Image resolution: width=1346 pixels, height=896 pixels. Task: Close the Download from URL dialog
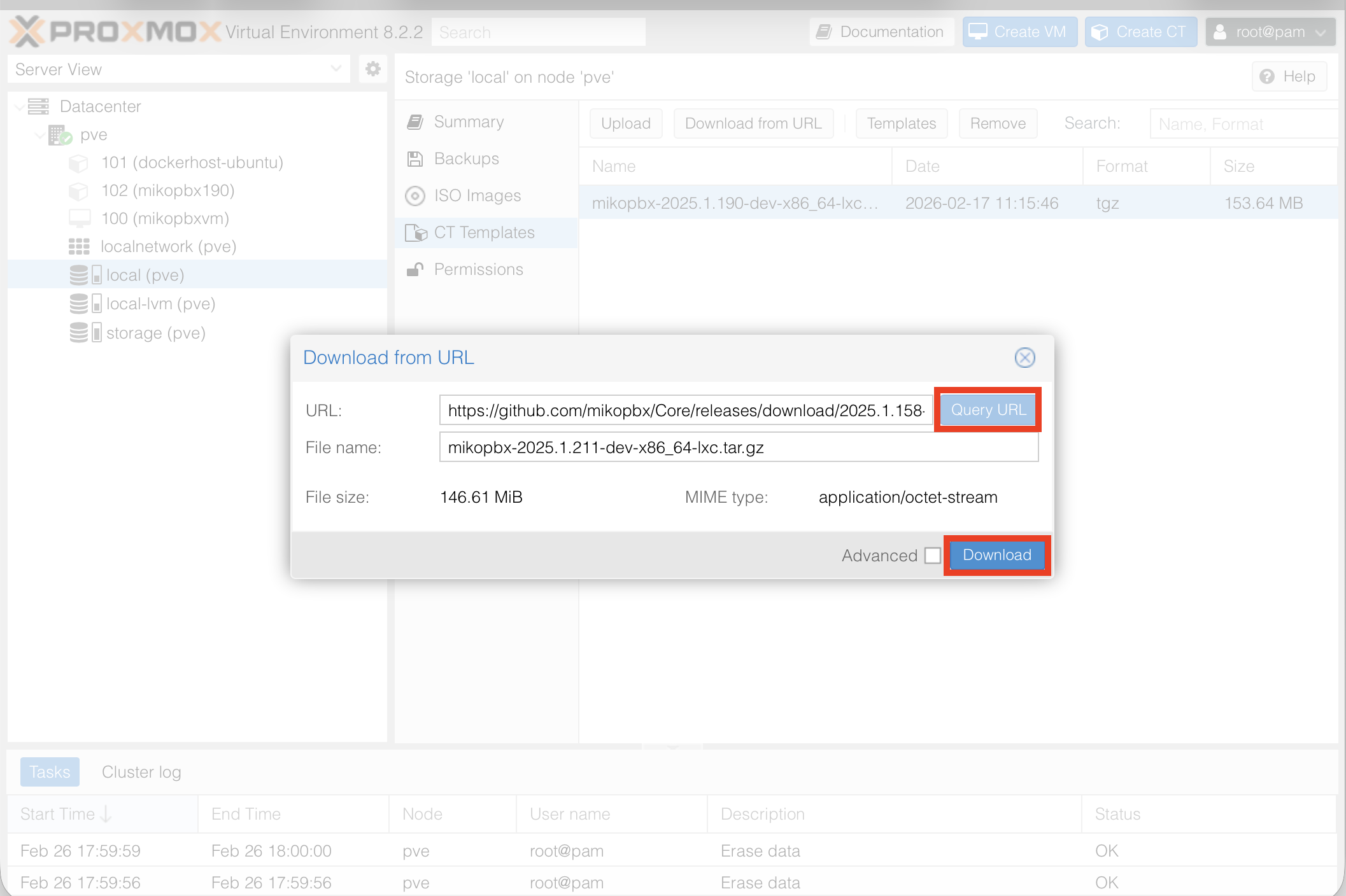[1024, 358]
